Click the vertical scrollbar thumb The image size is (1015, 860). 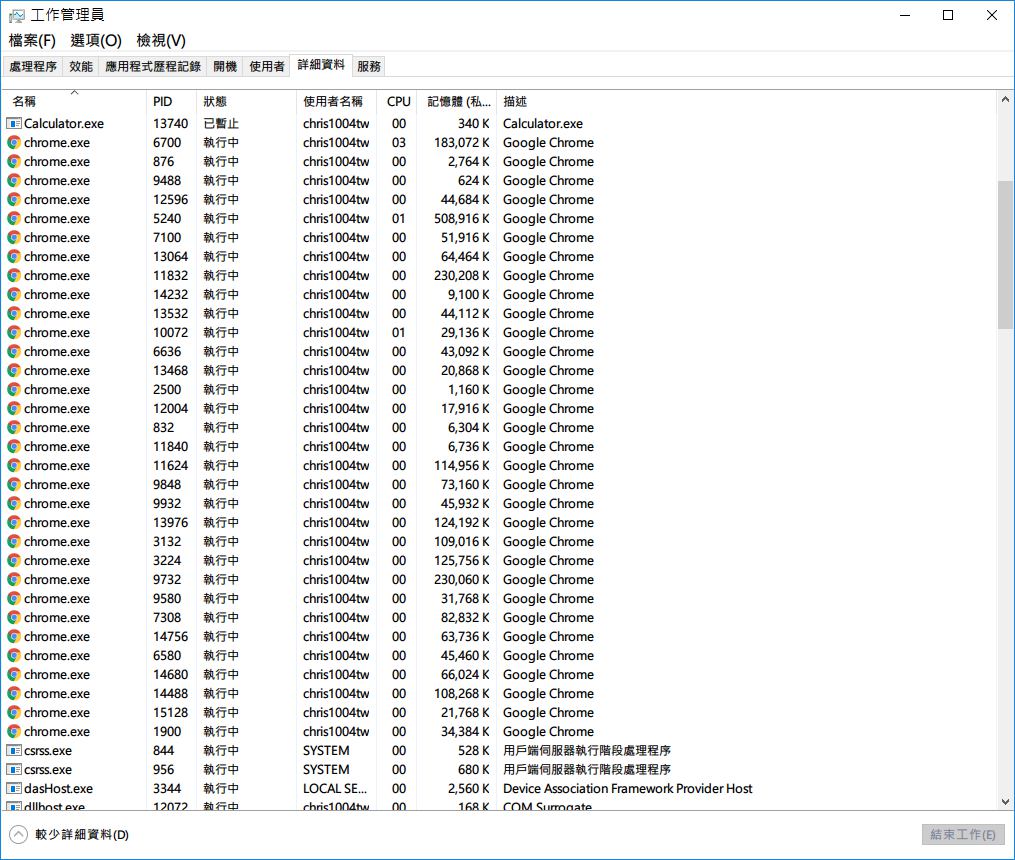(1005, 255)
